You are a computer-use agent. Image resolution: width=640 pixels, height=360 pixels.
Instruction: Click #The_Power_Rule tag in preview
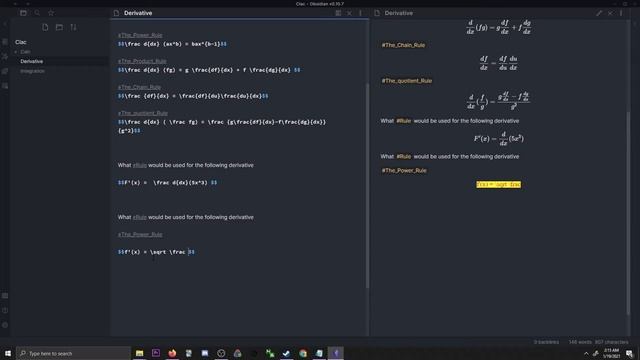[x=404, y=171]
